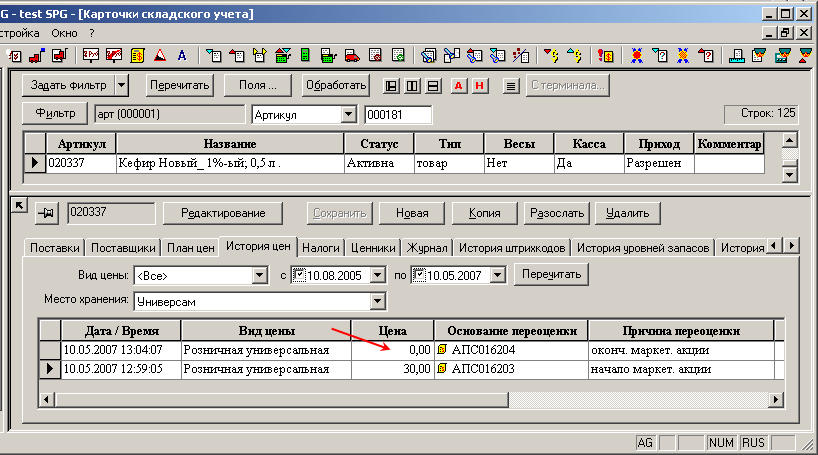The image size is (818, 455).
Task: Click the document with red truck icon
Action: click(x=59, y=55)
